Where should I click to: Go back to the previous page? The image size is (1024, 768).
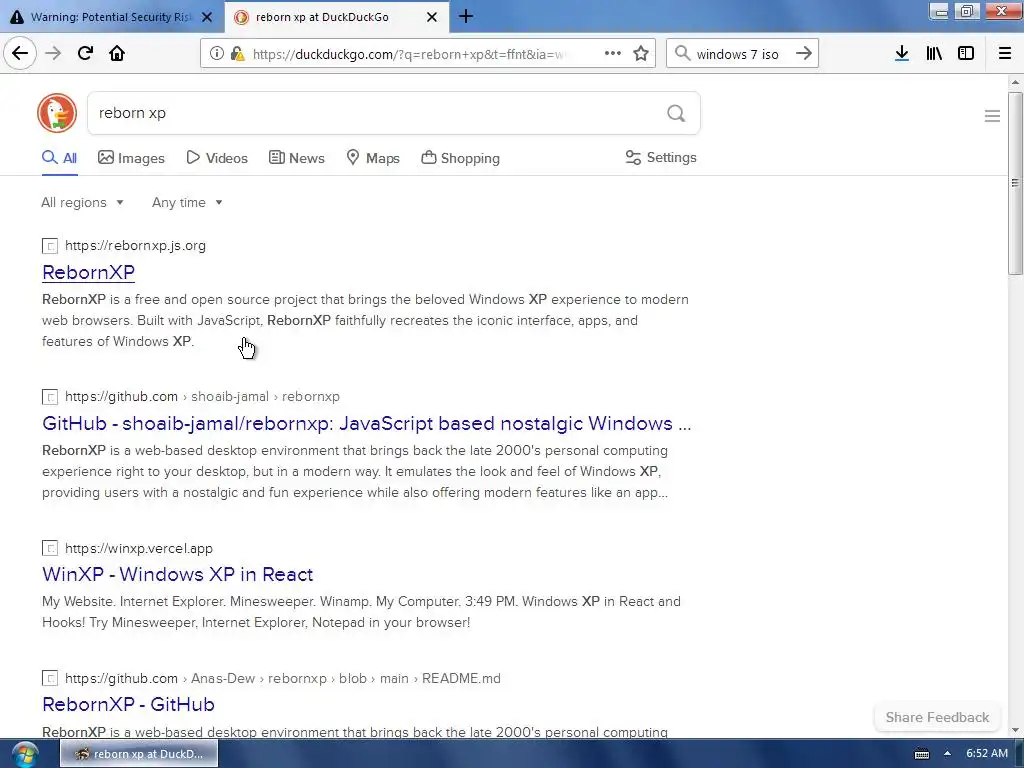[20, 54]
